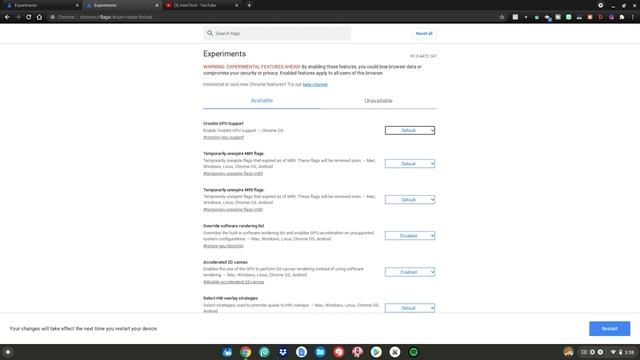Open Accelerated 2D canvas dropdown
The image size is (640, 360).
[x=410, y=272]
